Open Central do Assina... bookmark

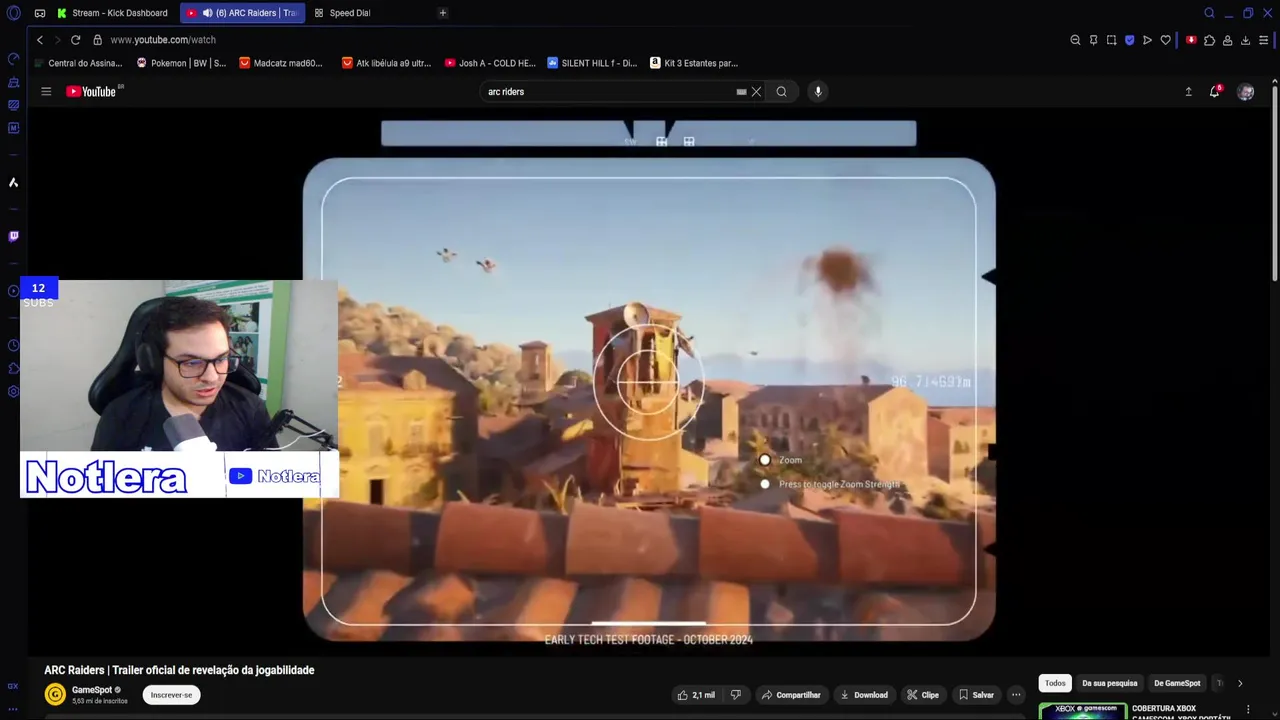point(78,63)
